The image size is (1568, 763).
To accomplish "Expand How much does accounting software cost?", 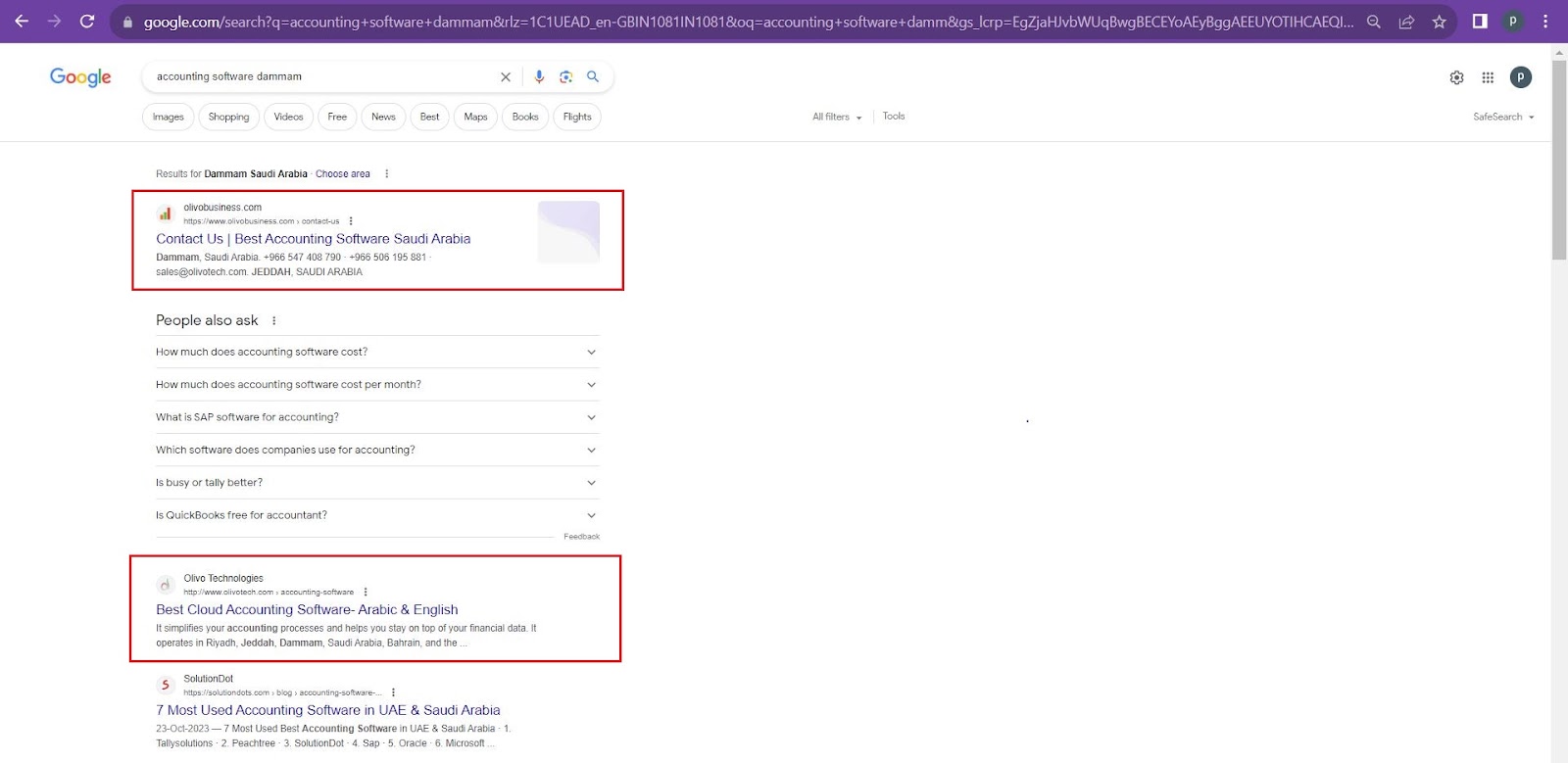I will (377, 352).
